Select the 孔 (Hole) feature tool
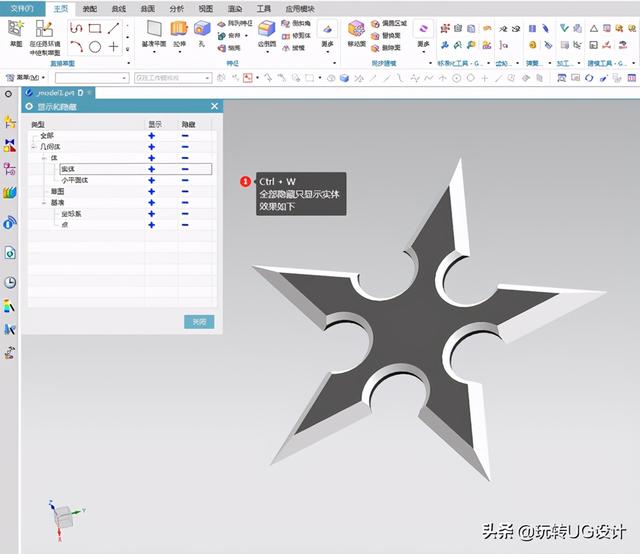 pyautogui.click(x=203, y=32)
